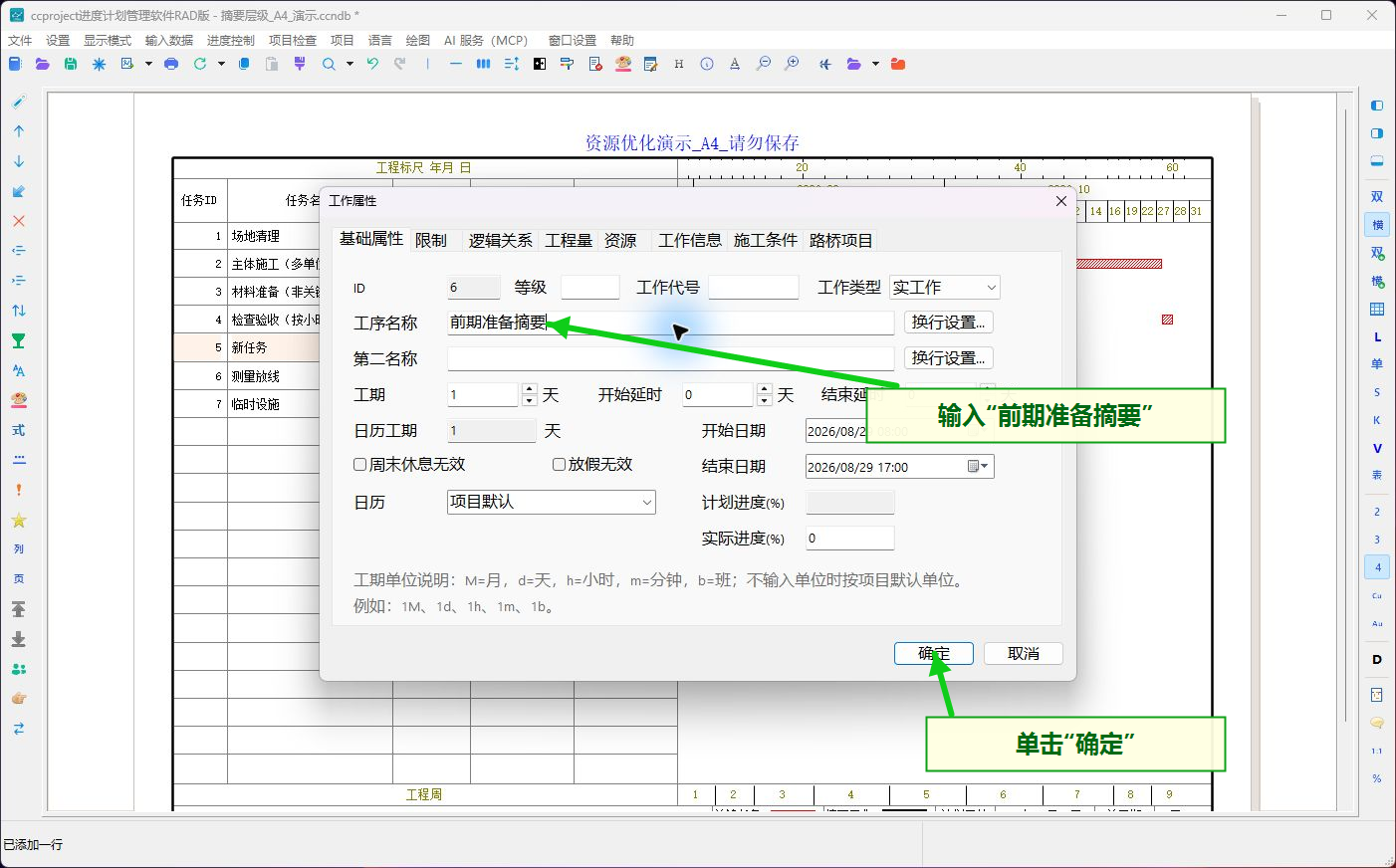
Task: Click the 横 bar chart view icon
Action: pyautogui.click(x=1377, y=225)
